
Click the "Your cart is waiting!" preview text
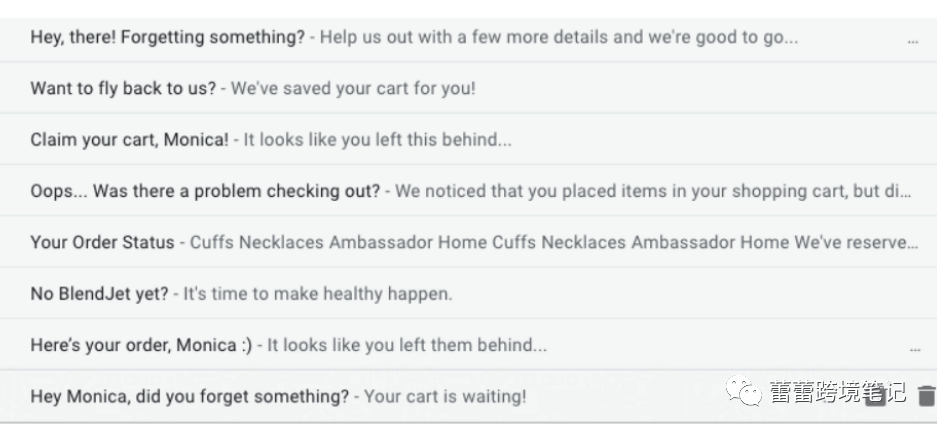445,396
